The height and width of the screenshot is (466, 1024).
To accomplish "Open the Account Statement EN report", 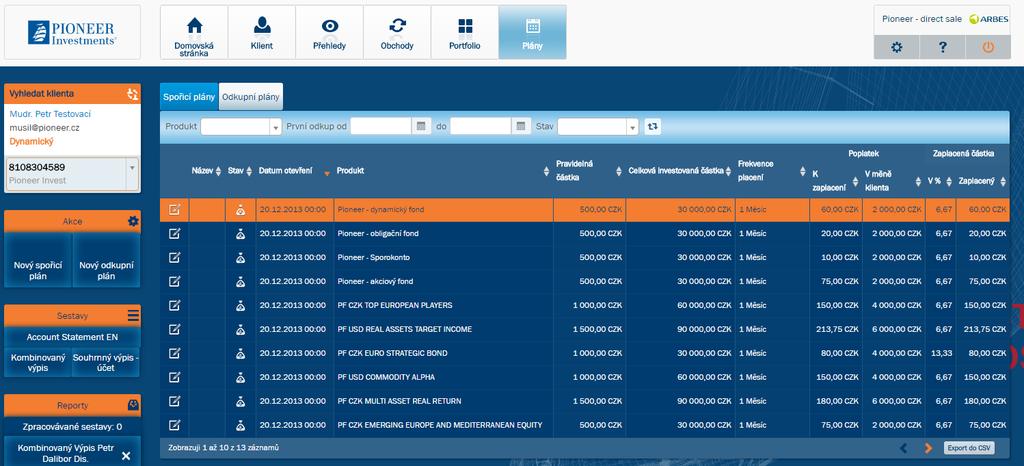I will 72,337.
